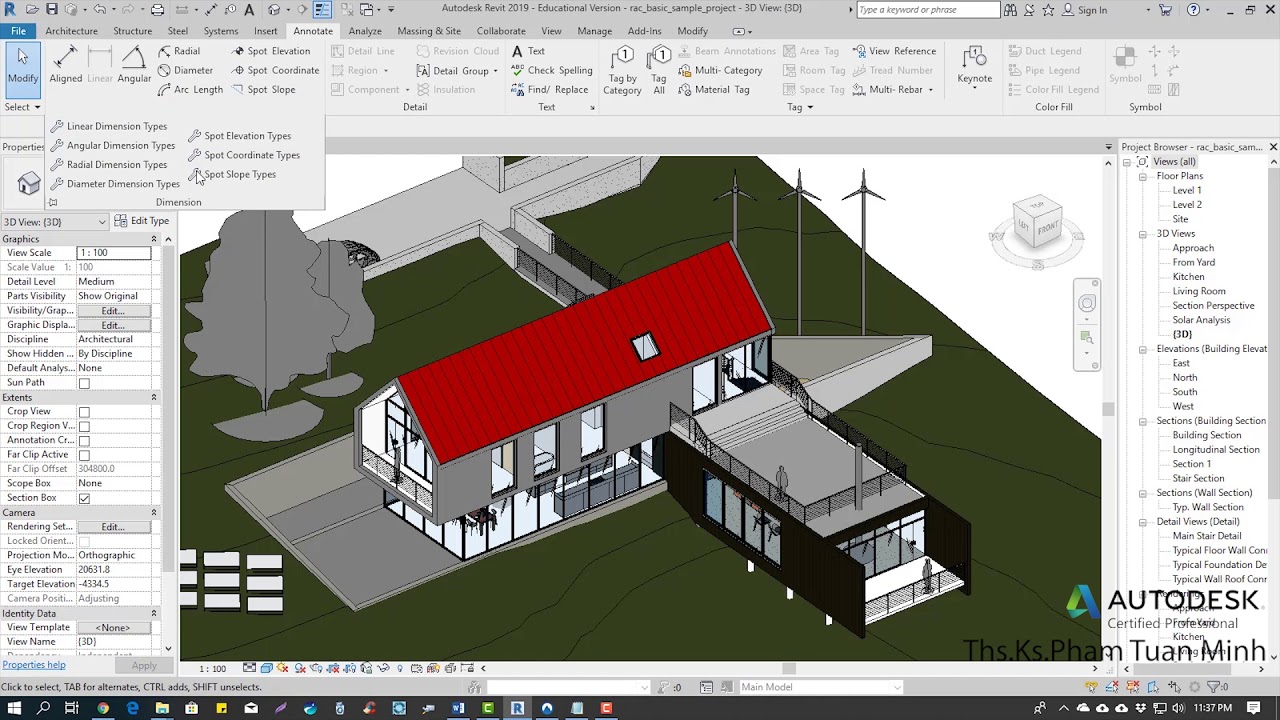Click Tag by Category tool
The width and height of the screenshot is (1280, 720).
coord(622,70)
